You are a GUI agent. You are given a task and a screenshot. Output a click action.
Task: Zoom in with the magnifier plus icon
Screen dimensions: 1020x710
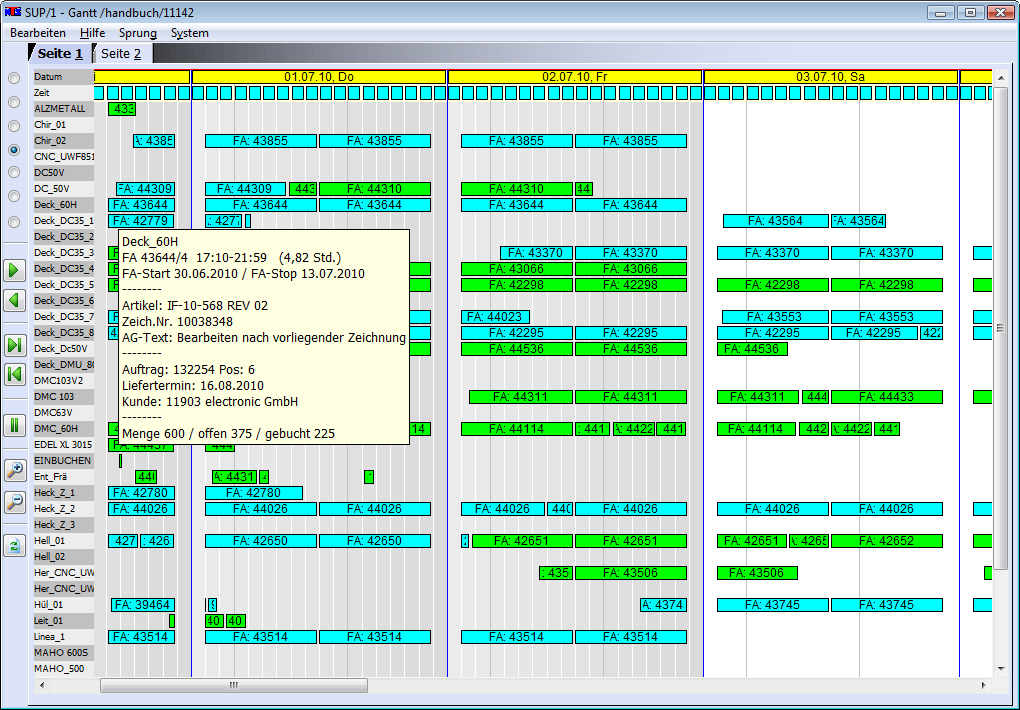[x=14, y=470]
